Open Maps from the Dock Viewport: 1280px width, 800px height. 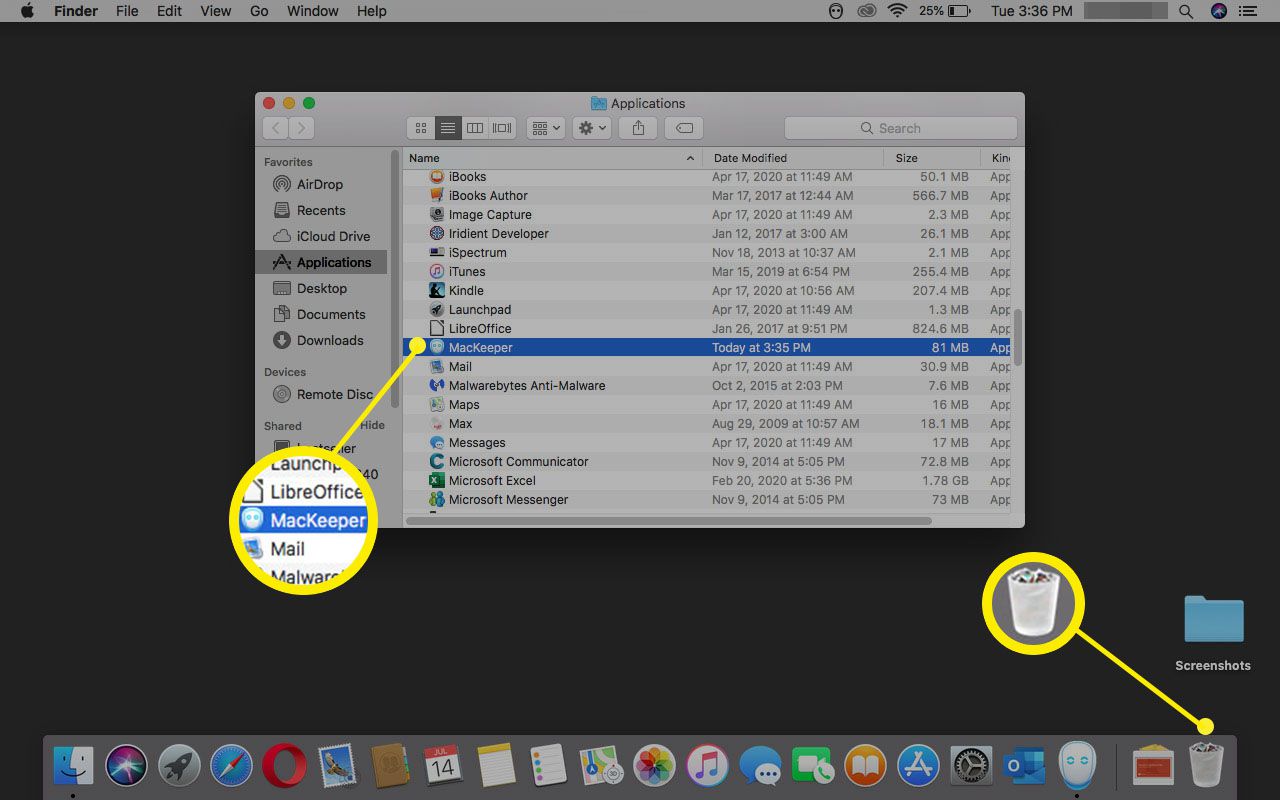601,766
